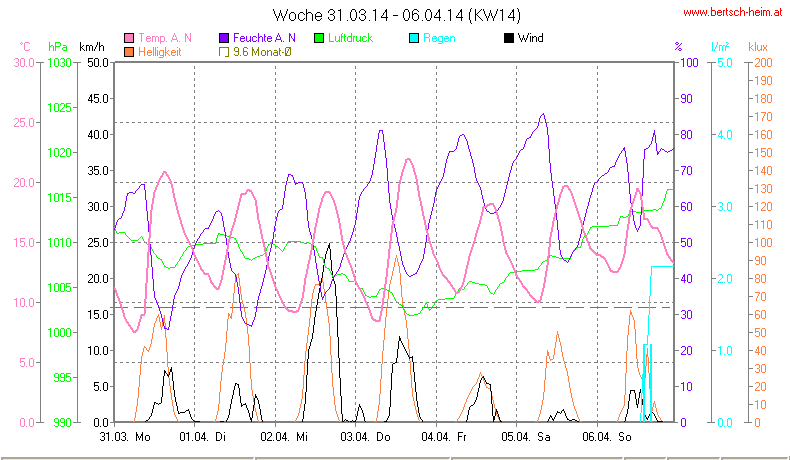Select the Helligkeit legend label
790x460 pixels.
pos(159,52)
